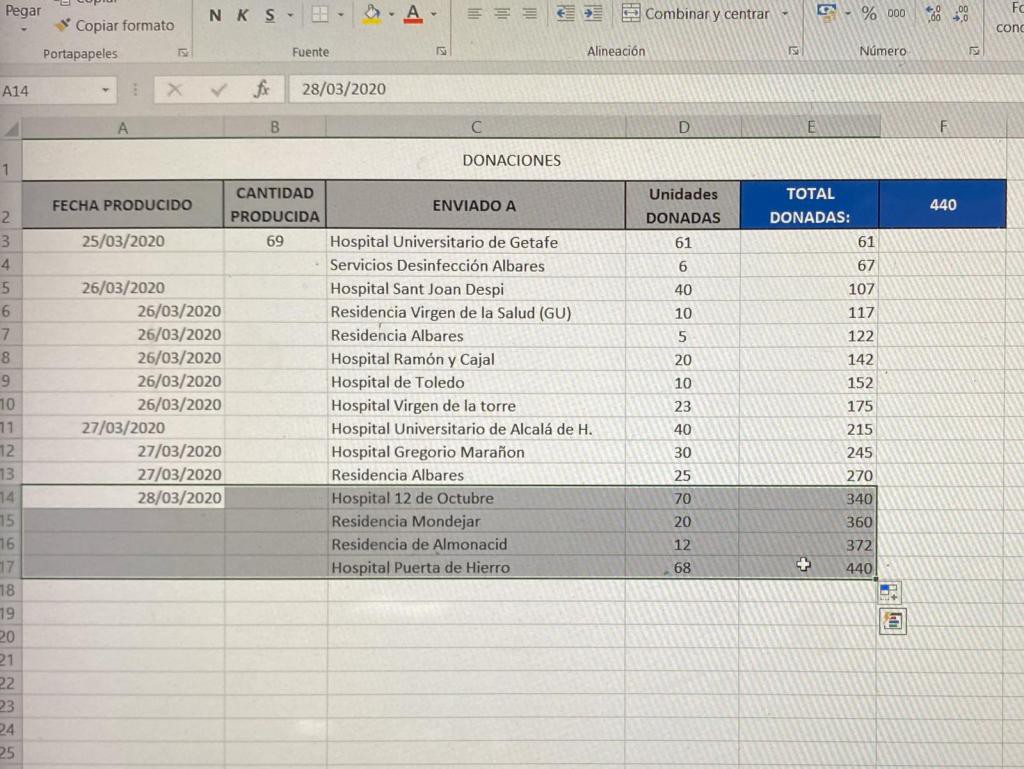1024x769 pixels.
Task: Click the Copiar formato brush
Action: click(x=64, y=25)
